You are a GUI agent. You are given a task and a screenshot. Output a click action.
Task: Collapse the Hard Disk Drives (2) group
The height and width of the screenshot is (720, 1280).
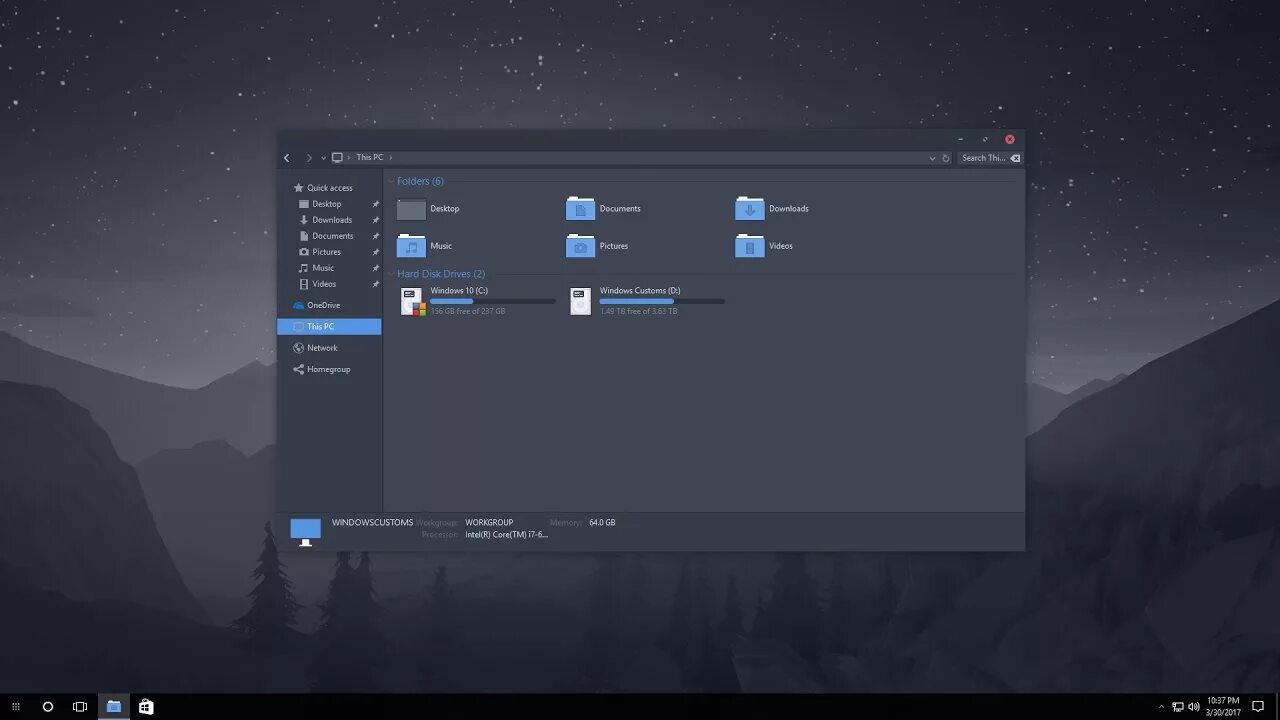[391, 274]
